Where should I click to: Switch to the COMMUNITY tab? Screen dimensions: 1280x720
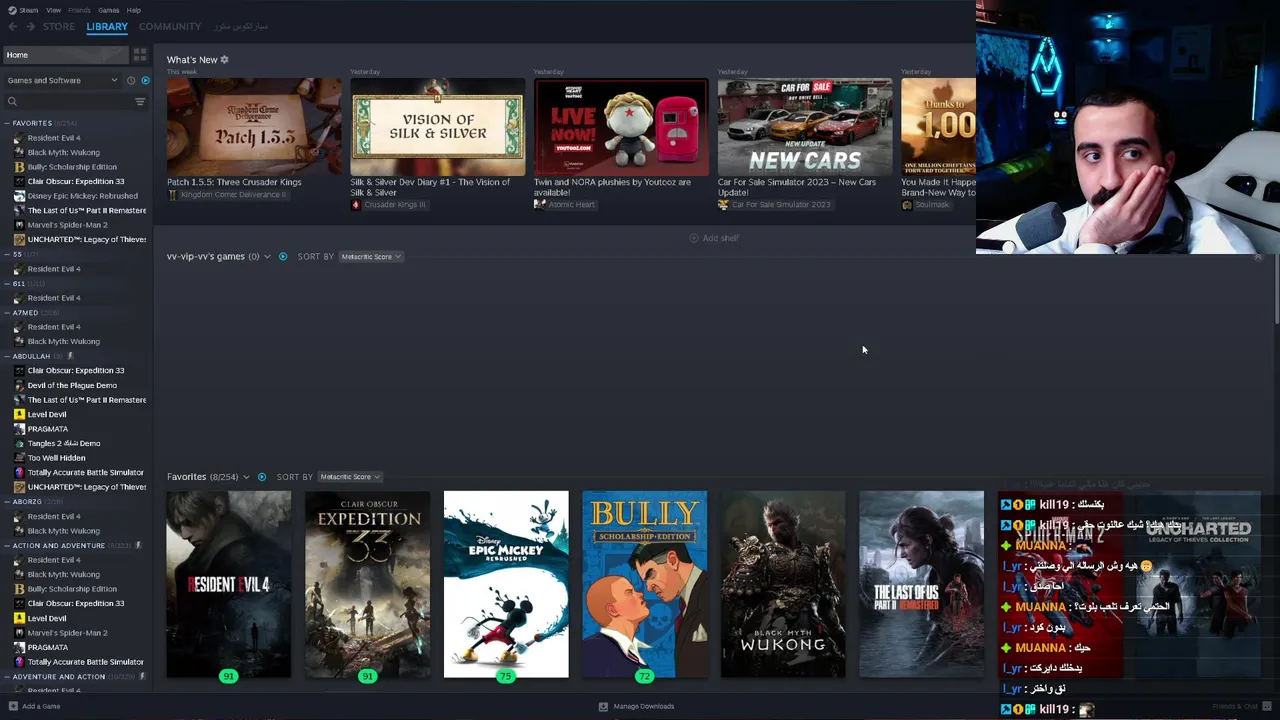coord(170,27)
